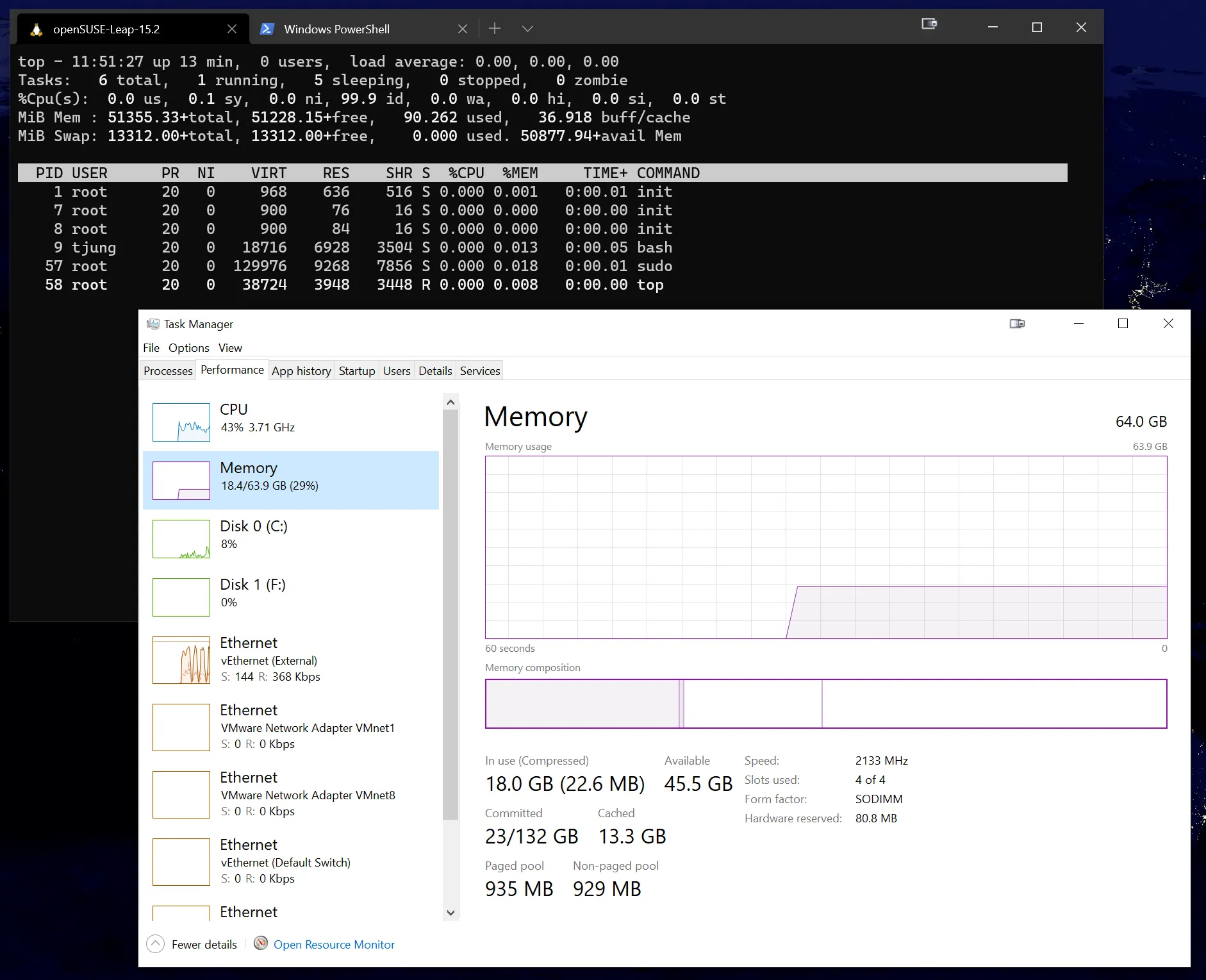Click the Resource Monitor gauge icon

coord(260,943)
